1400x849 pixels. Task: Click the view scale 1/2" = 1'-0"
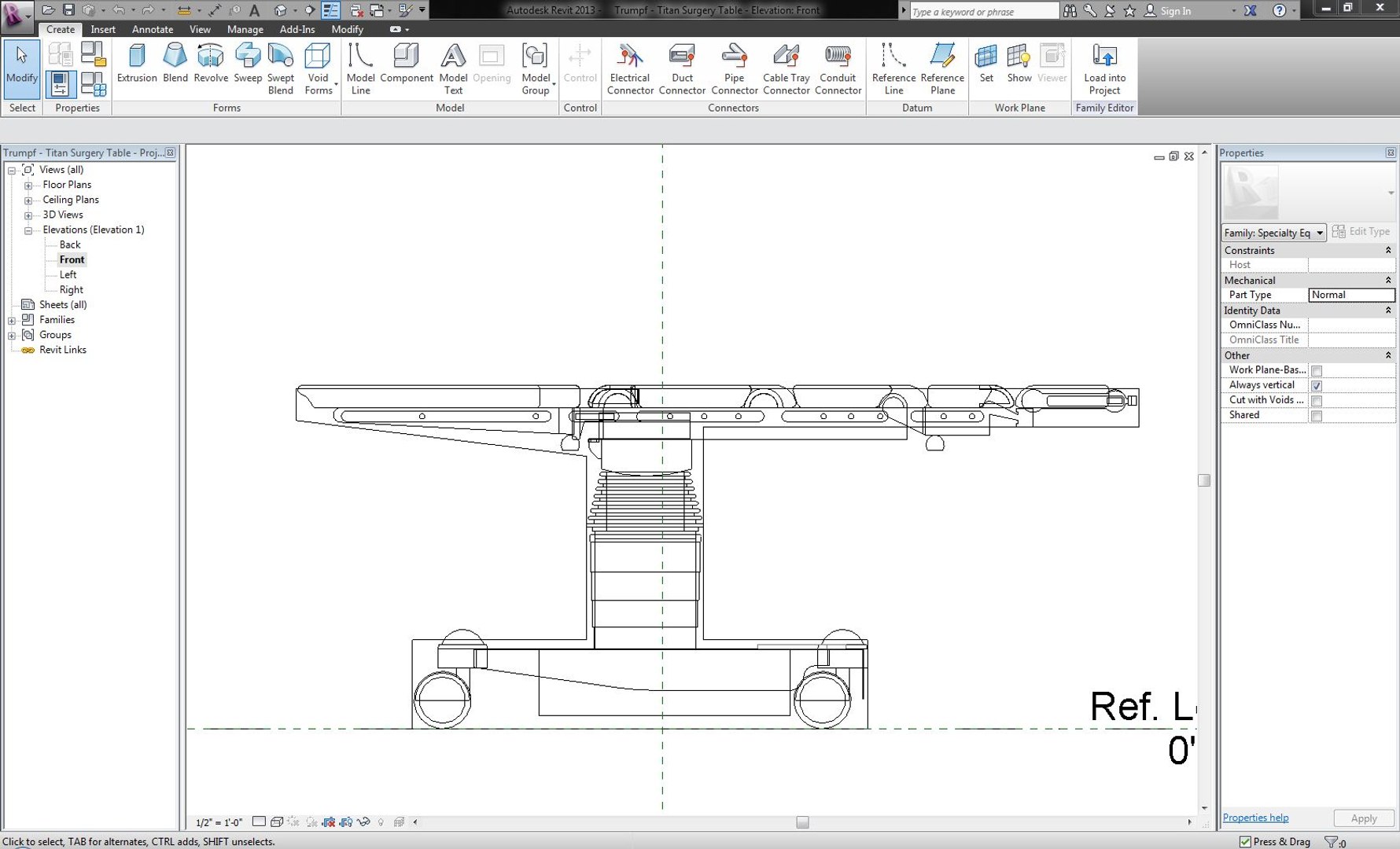tap(219, 822)
